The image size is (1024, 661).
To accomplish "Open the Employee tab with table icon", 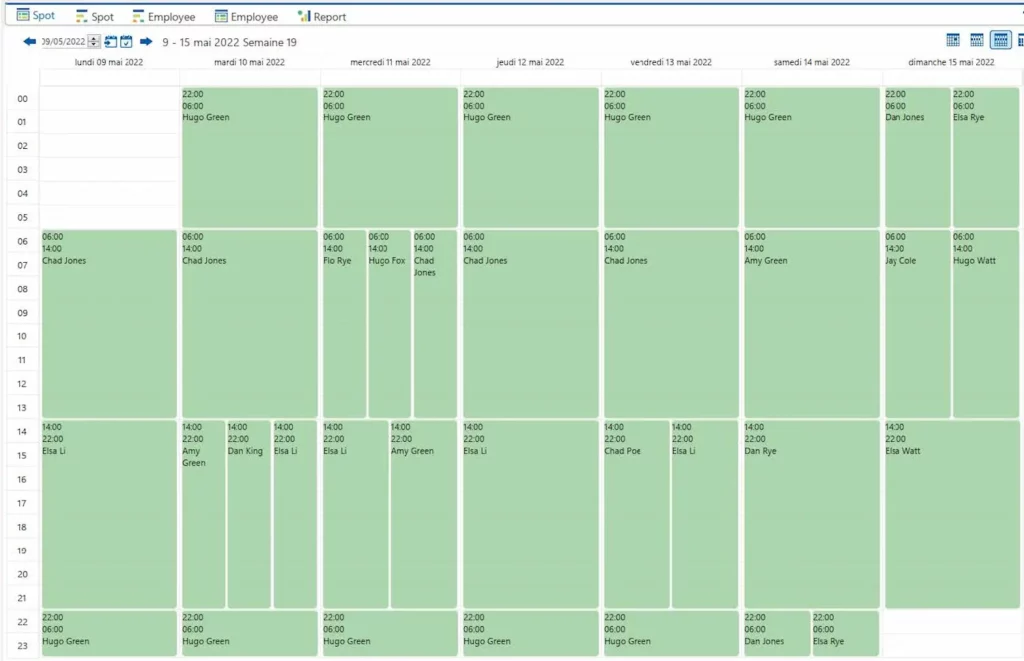I will [x=246, y=17].
